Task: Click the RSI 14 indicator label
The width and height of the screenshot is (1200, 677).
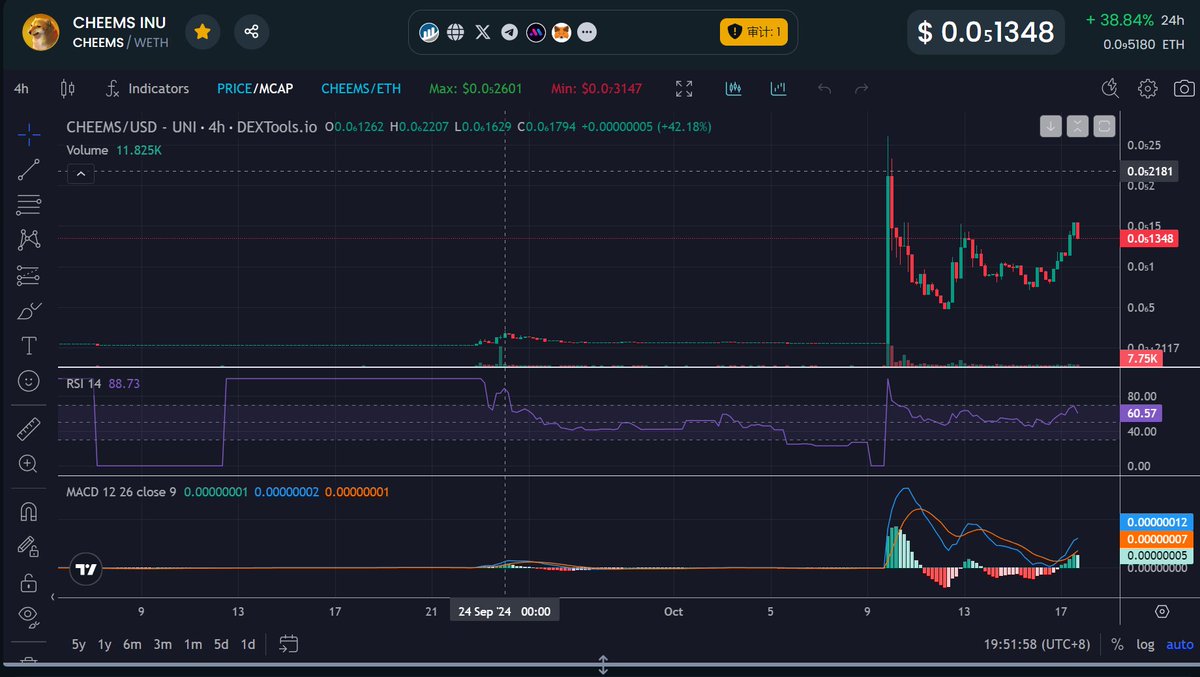Action: coord(85,383)
